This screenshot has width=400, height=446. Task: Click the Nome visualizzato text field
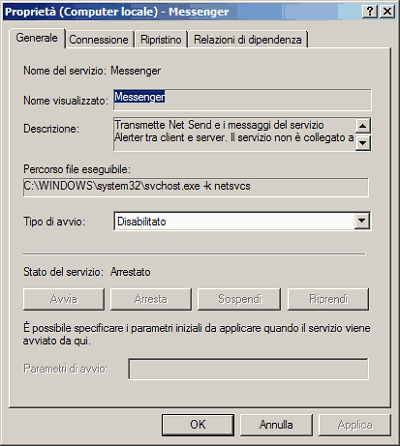click(242, 99)
